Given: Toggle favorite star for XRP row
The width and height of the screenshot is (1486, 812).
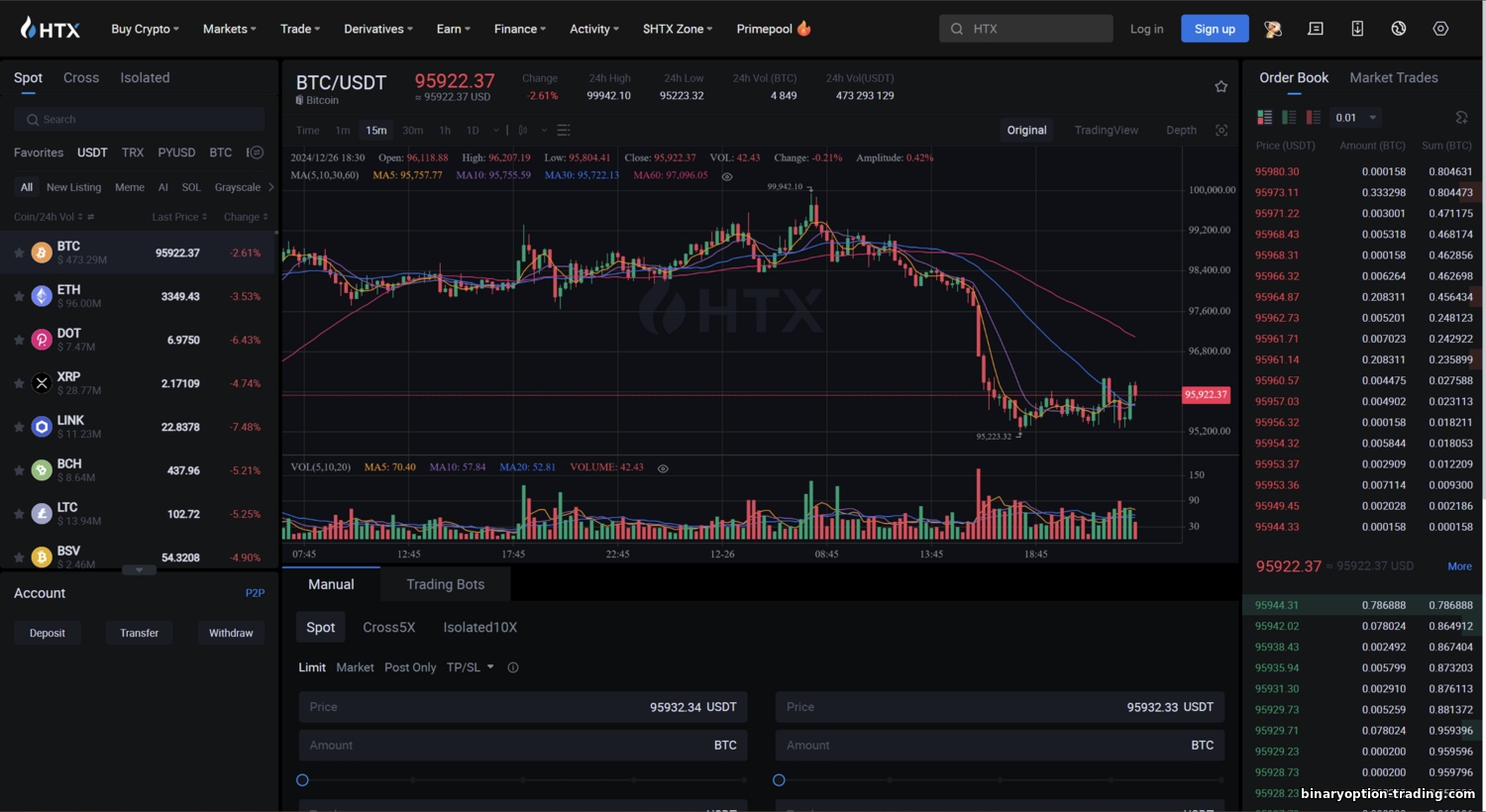Looking at the screenshot, I should (19, 383).
